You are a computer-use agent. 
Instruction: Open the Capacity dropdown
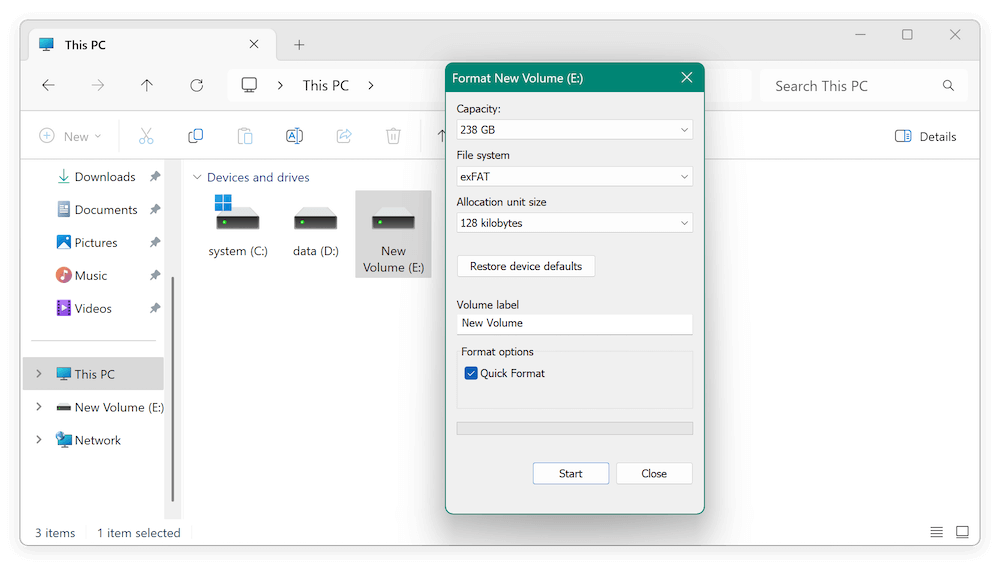click(574, 130)
